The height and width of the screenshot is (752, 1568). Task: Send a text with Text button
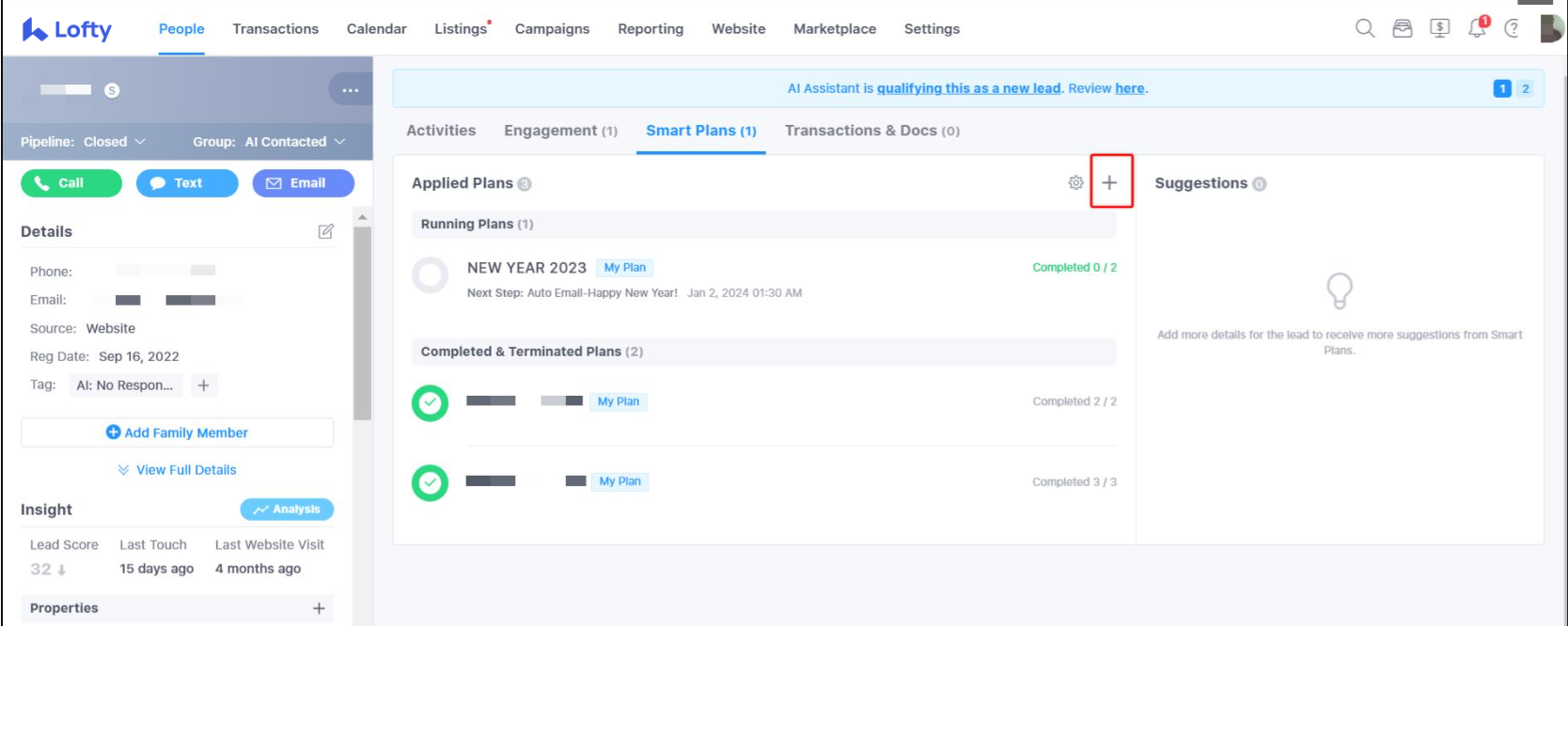187,183
